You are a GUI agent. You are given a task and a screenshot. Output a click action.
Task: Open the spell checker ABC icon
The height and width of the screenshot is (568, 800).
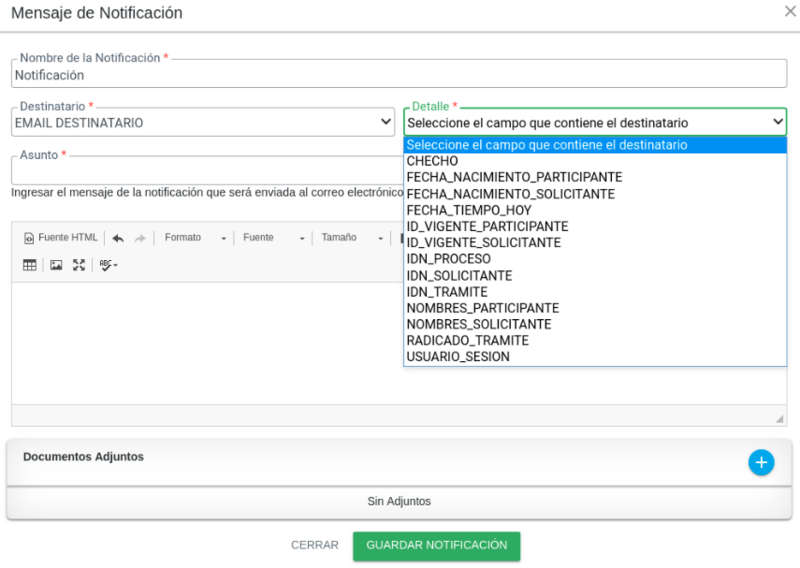click(108, 265)
